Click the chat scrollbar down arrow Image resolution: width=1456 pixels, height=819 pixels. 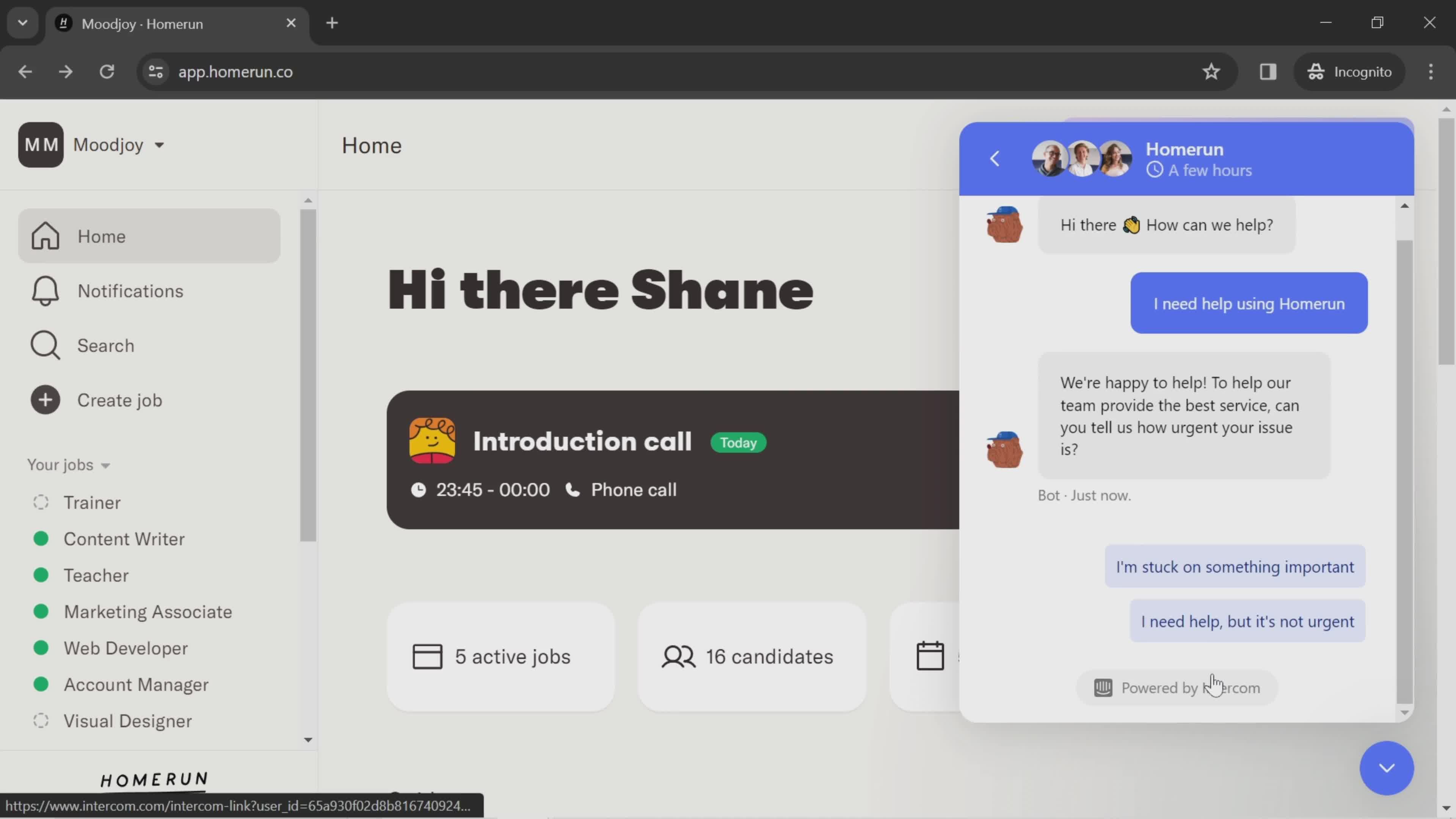point(1404,713)
